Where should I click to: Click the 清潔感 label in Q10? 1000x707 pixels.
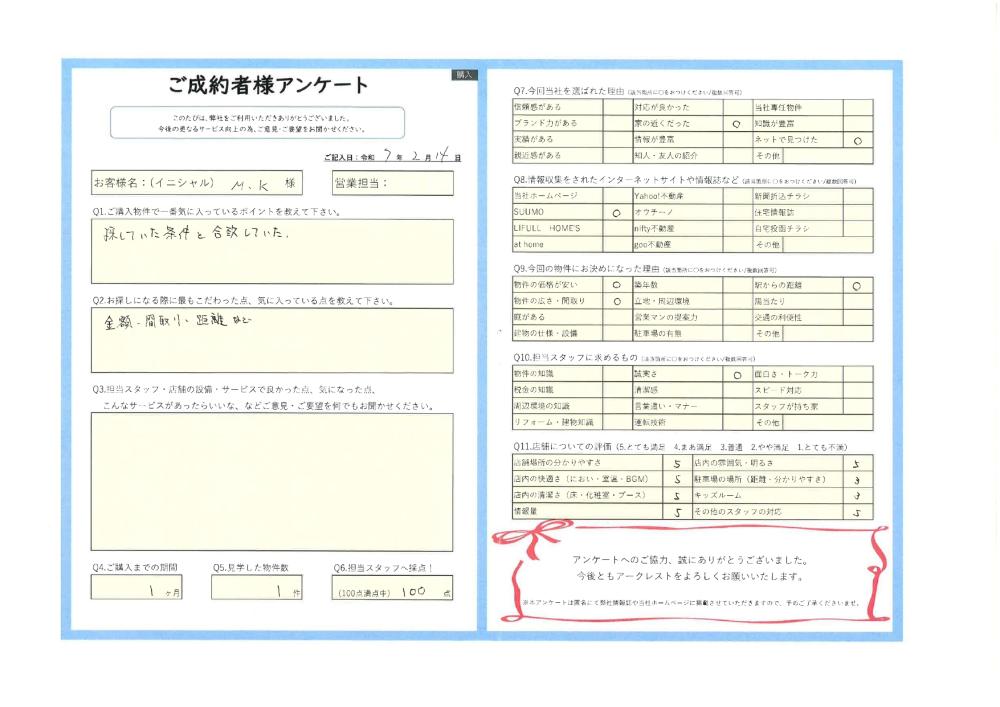646,390
